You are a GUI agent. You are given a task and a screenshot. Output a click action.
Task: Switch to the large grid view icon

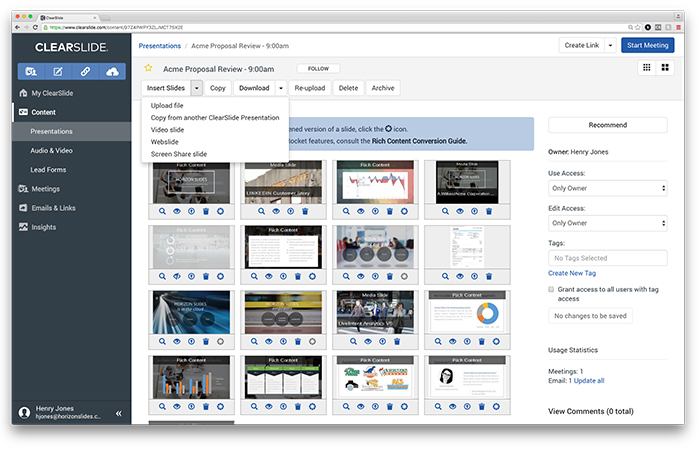point(665,67)
